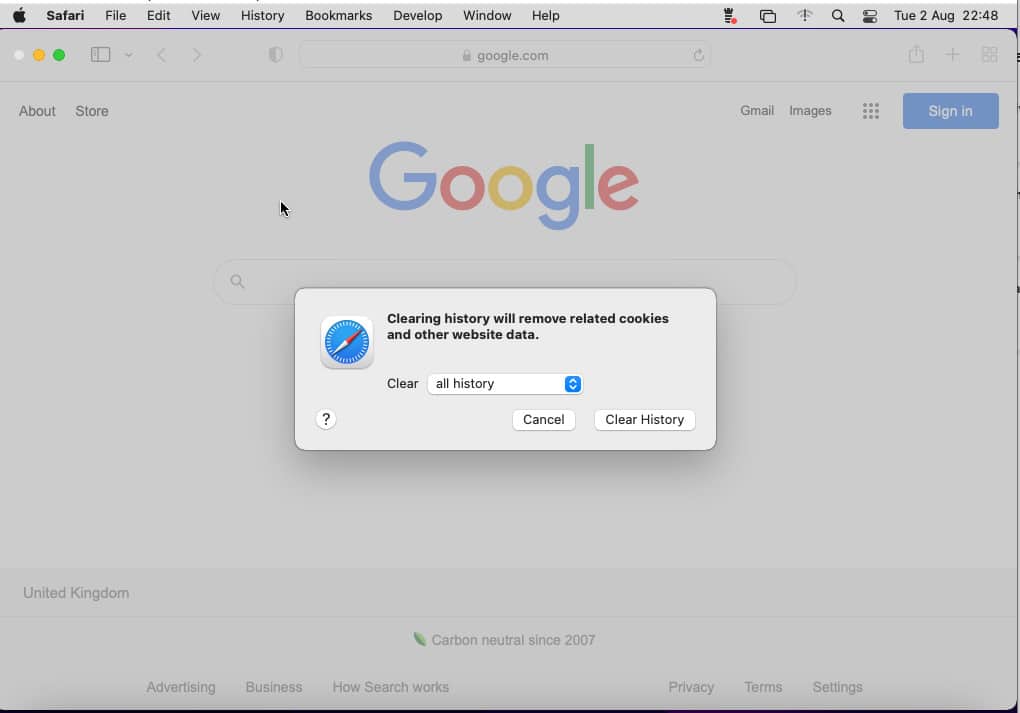The height and width of the screenshot is (713, 1020).
Task: Click the Sign in button
Action: [950, 111]
